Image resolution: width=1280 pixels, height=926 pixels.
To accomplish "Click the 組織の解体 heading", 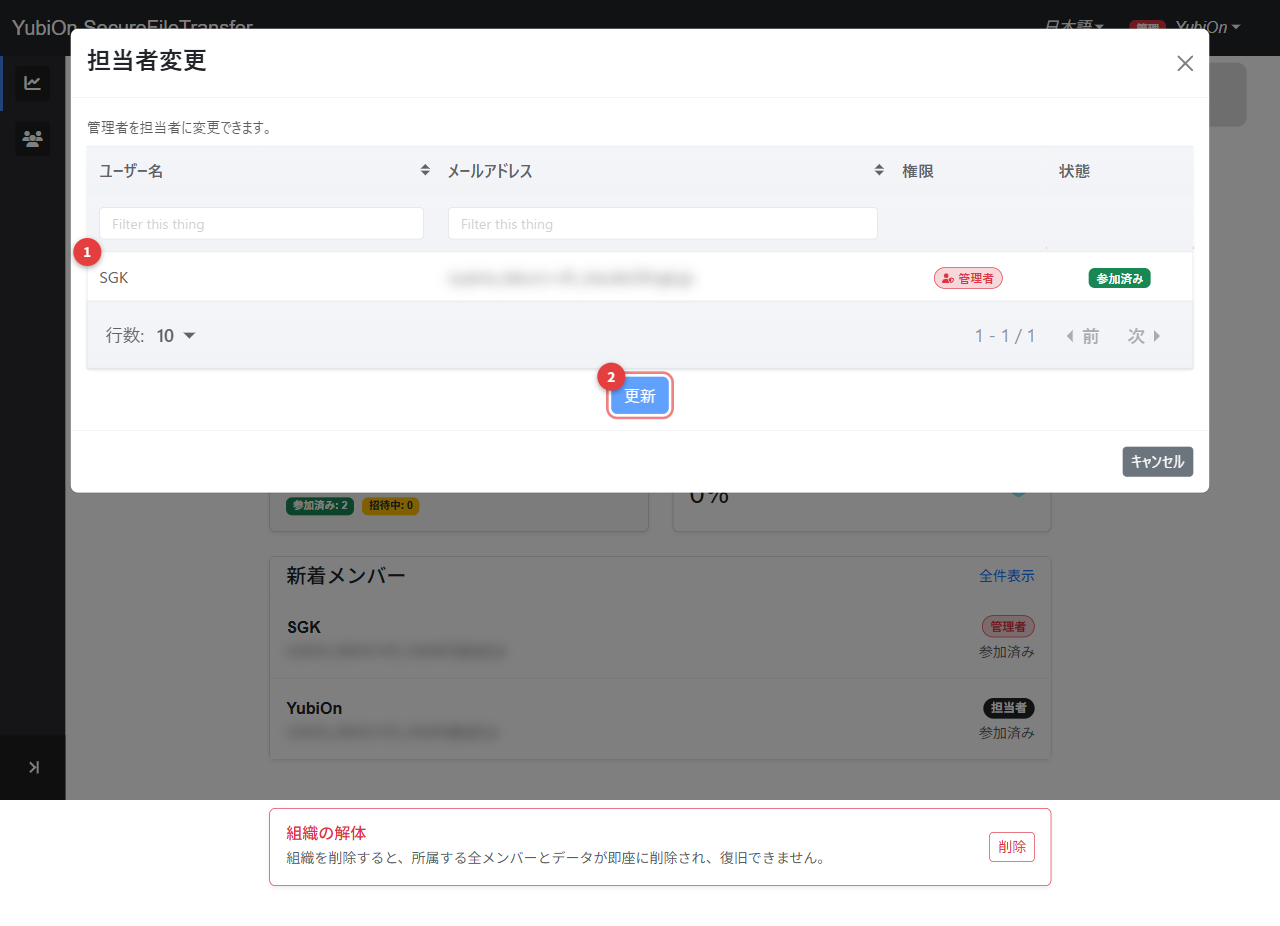I will [327, 832].
